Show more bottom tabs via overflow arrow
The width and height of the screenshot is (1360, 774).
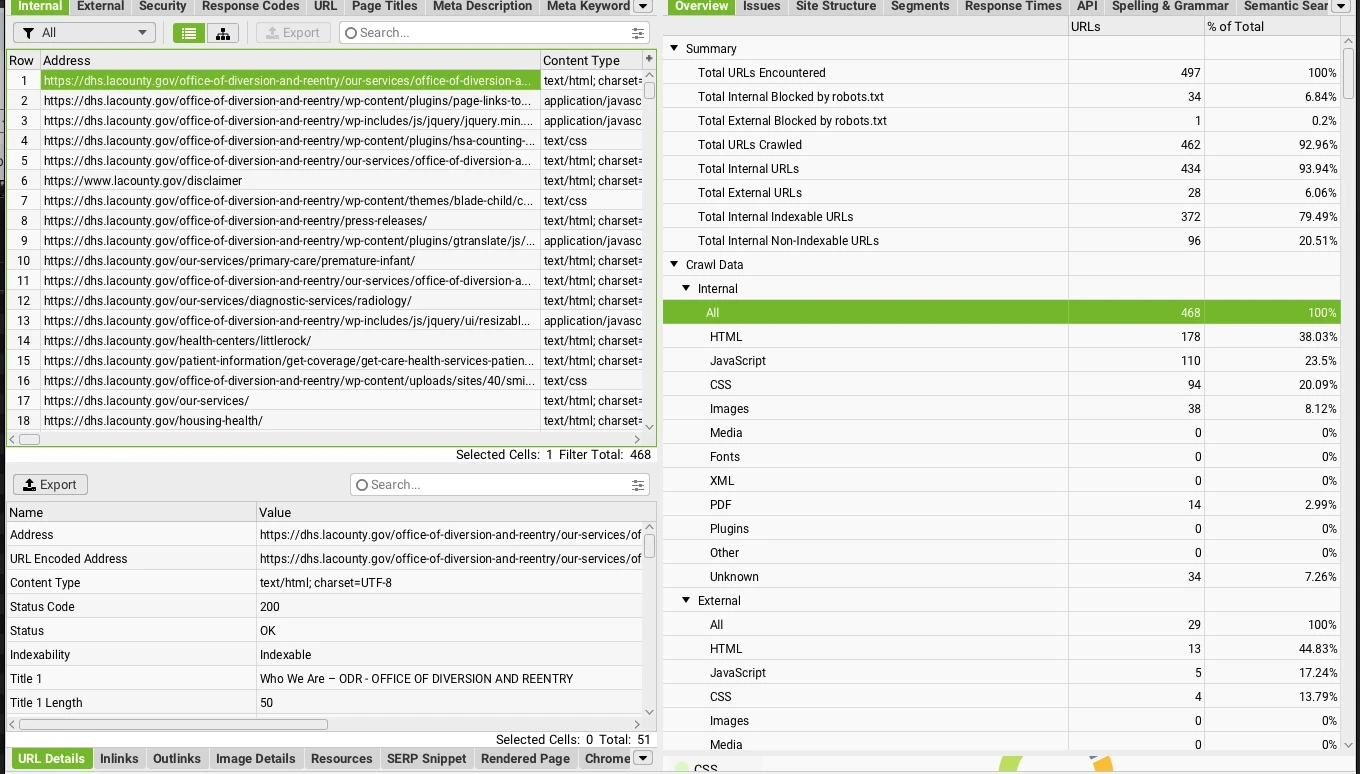[644, 758]
